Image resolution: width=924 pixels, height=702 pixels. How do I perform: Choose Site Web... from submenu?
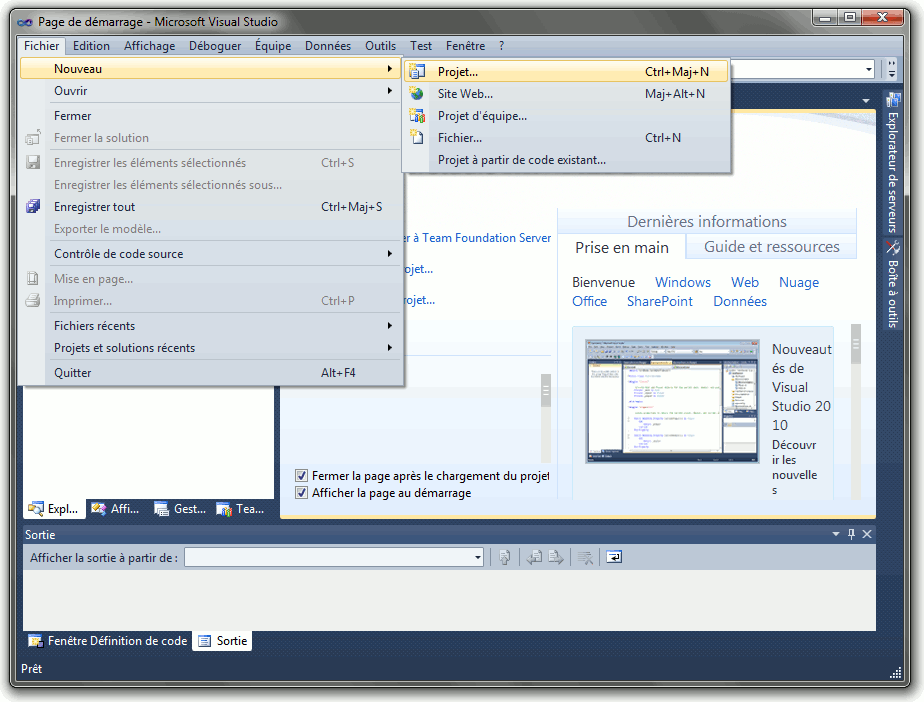click(566, 94)
